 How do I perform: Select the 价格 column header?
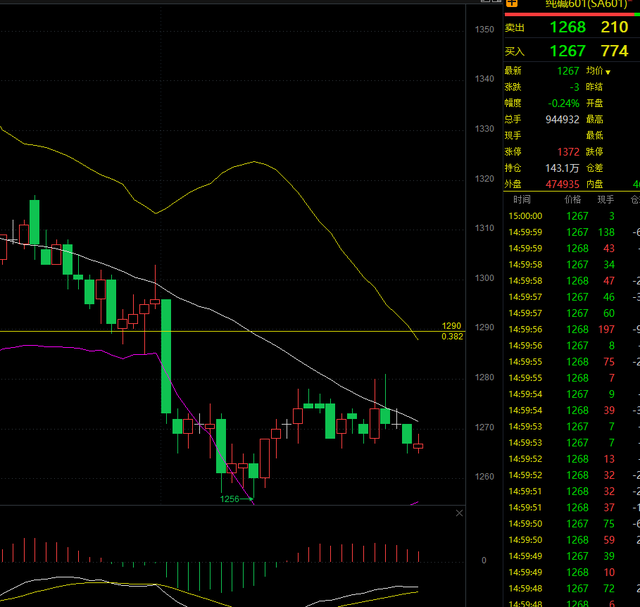pos(572,200)
